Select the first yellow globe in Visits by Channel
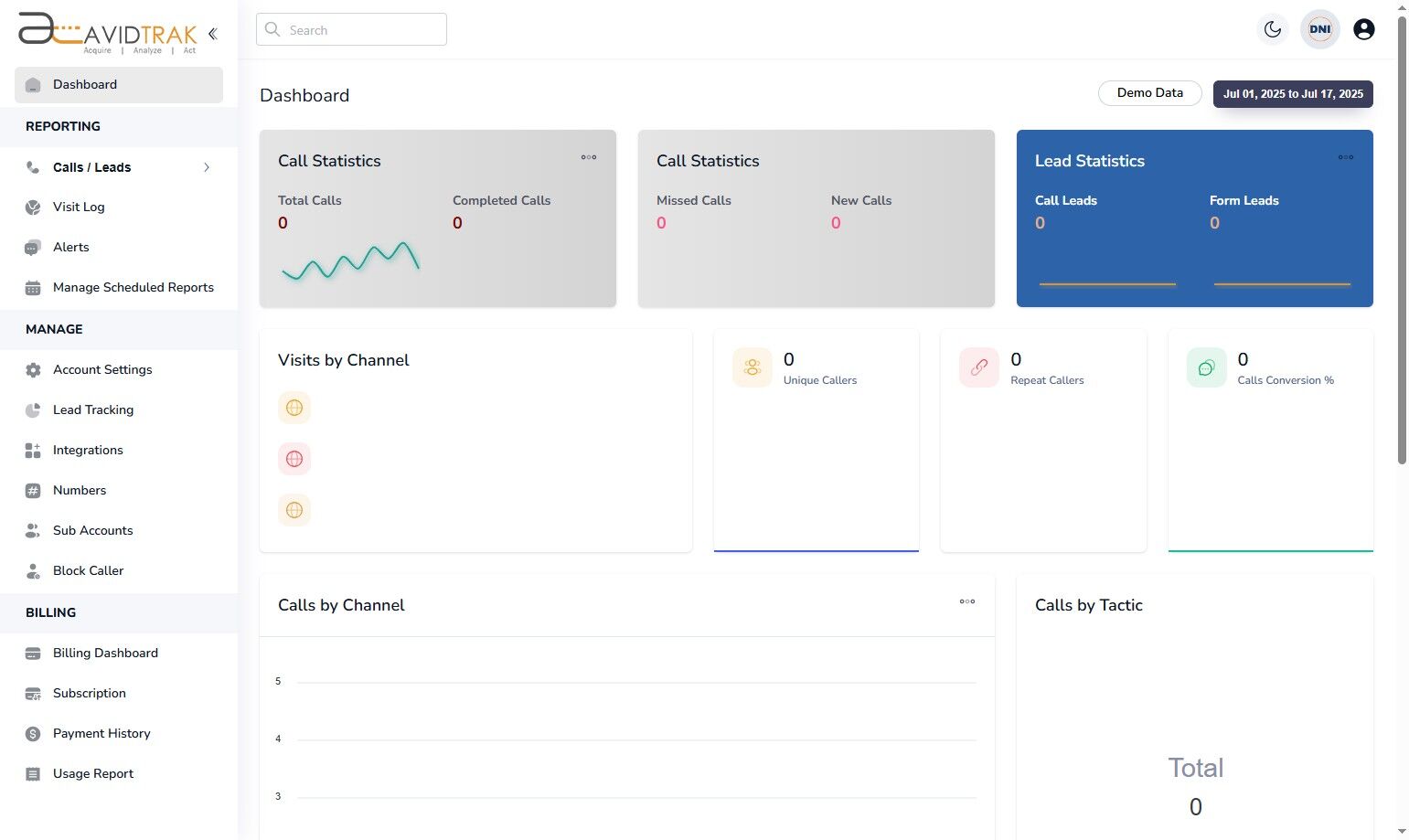 click(294, 407)
